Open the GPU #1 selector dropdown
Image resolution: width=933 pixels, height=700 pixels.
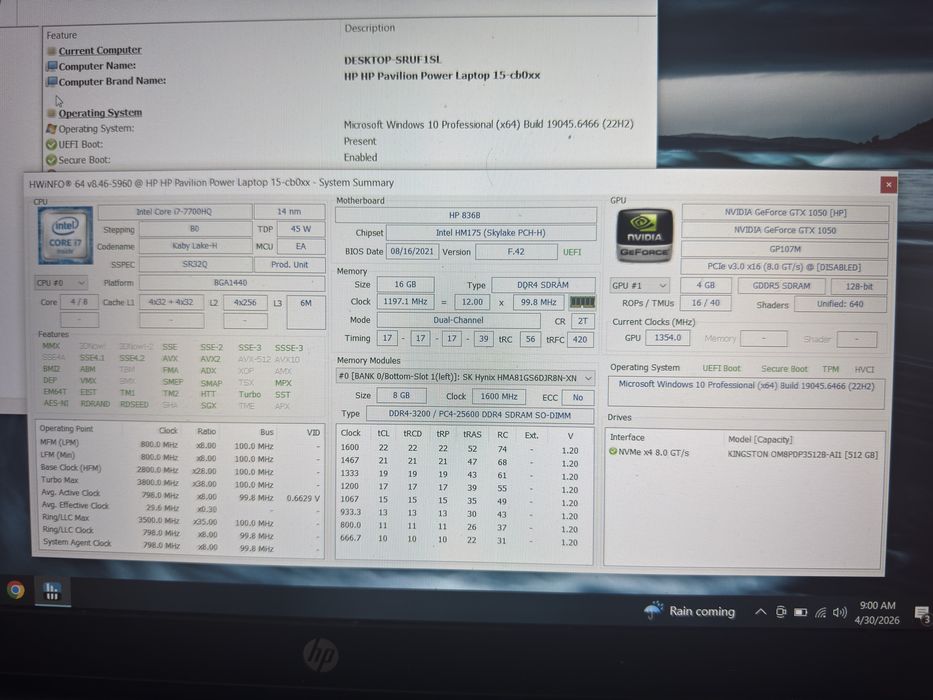640,286
